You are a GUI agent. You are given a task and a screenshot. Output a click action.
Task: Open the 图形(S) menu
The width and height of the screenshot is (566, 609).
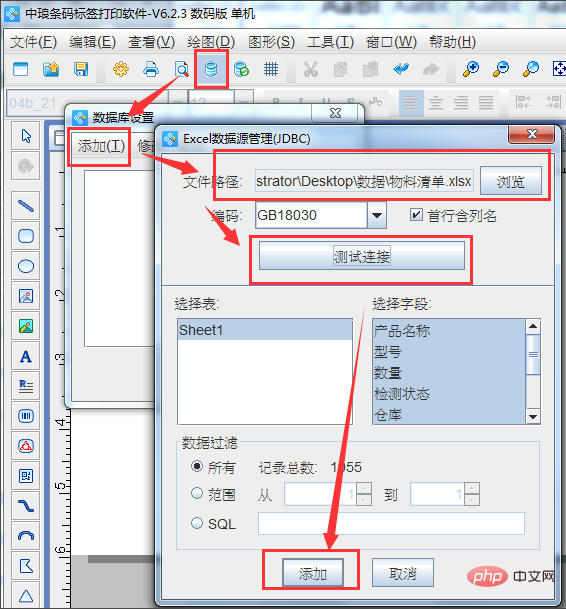tap(271, 42)
